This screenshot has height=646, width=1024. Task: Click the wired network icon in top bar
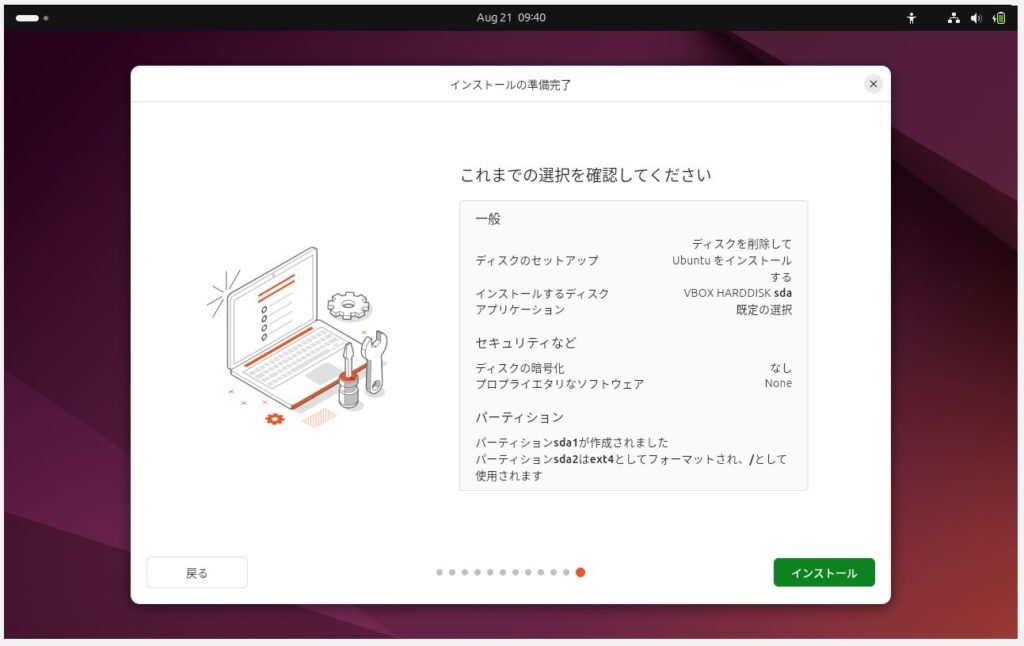(953, 18)
